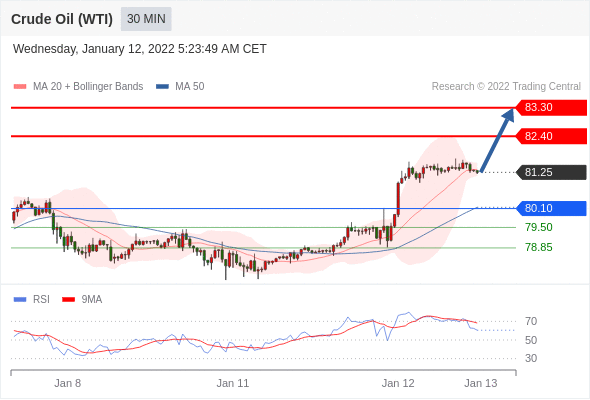Click the 9MA legend swatch

click(x=68, y=300)
